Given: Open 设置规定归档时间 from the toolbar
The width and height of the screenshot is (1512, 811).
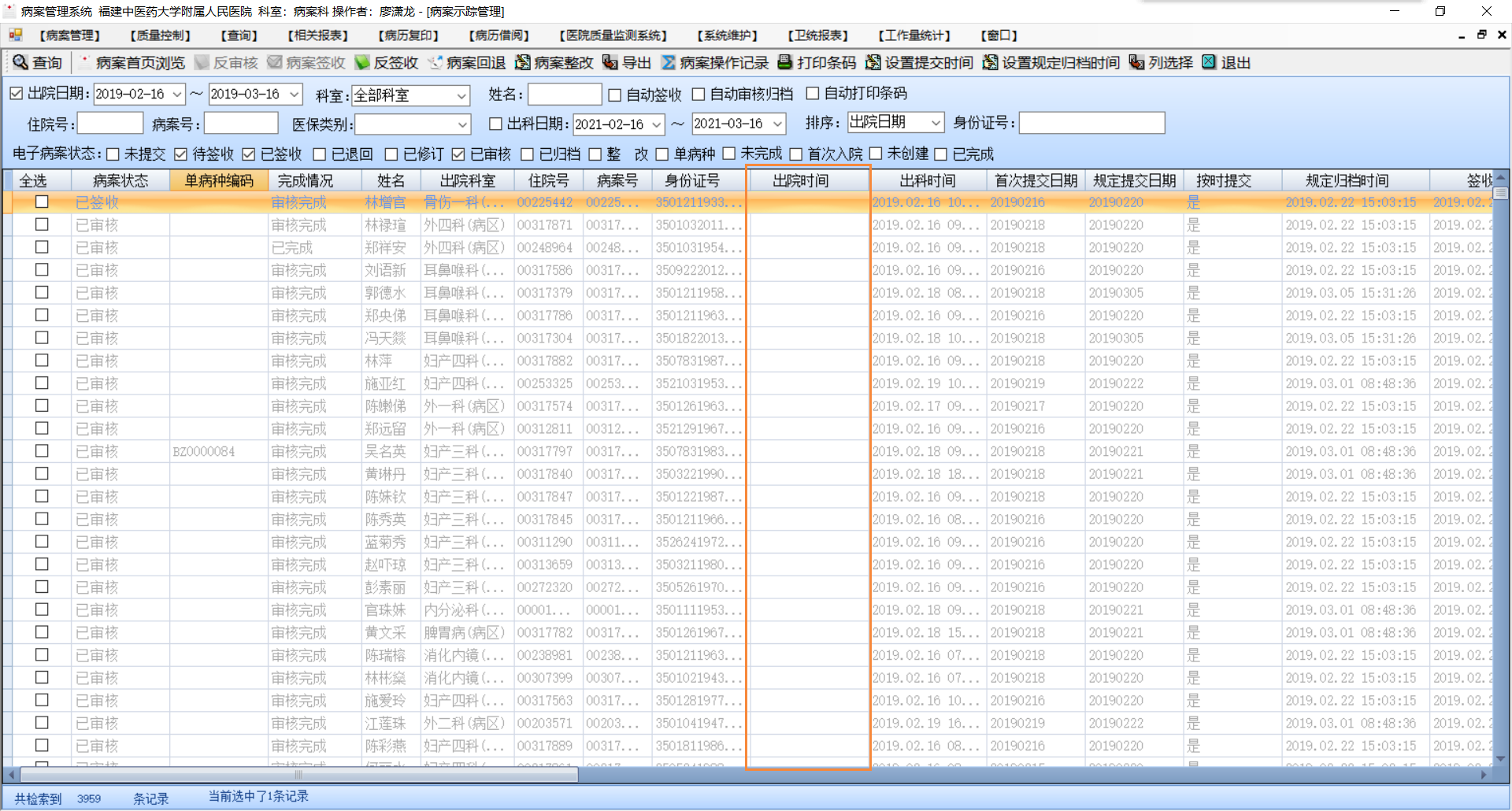Looking at the screenshot, I should tap(1051, 63).
